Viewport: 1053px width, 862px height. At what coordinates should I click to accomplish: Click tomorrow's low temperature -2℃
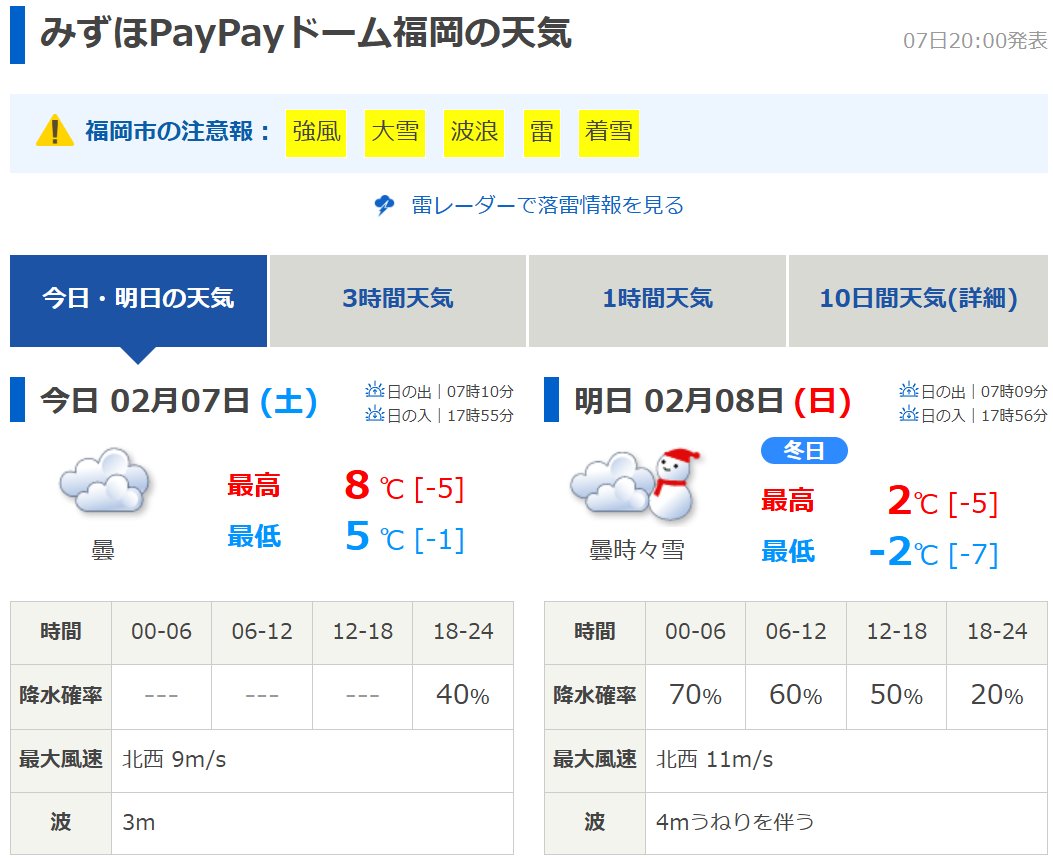[903, 553]
